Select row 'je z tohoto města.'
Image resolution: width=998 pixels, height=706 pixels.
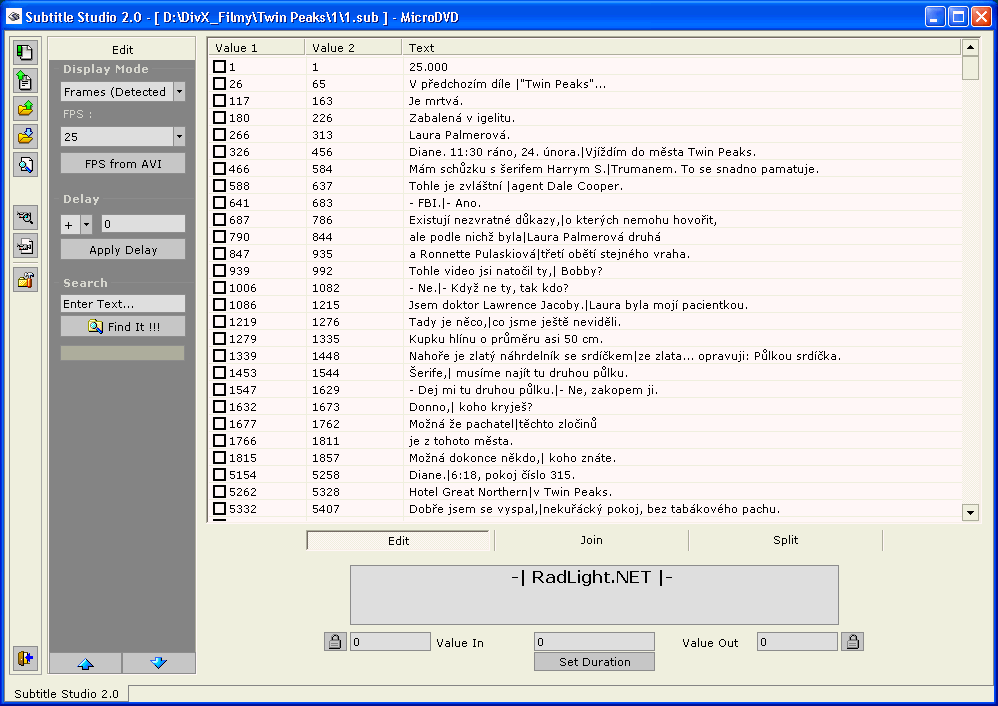pyautogui.click(x=586, y=441)
